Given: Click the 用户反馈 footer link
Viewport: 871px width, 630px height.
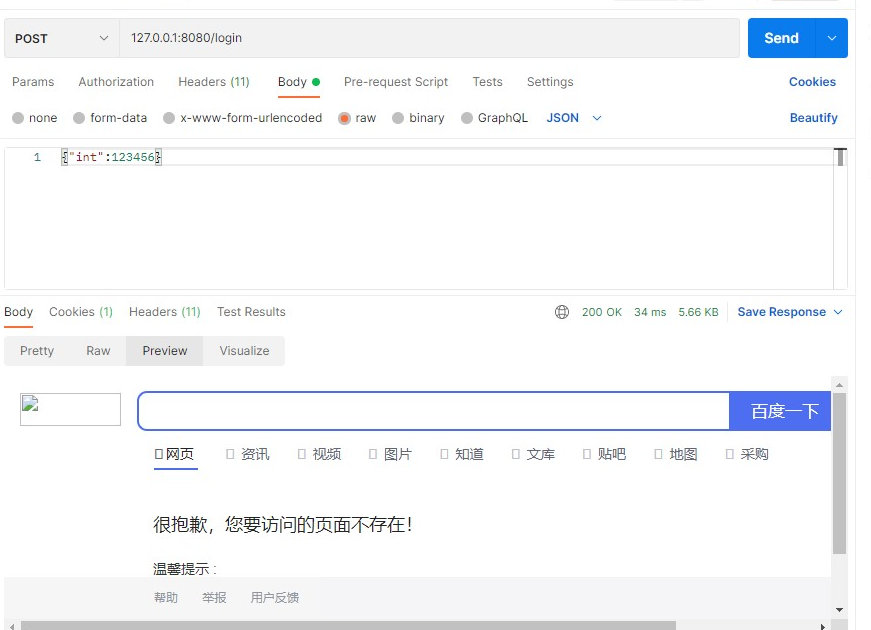Looking at the screenshot, I should tap(274, 598).
